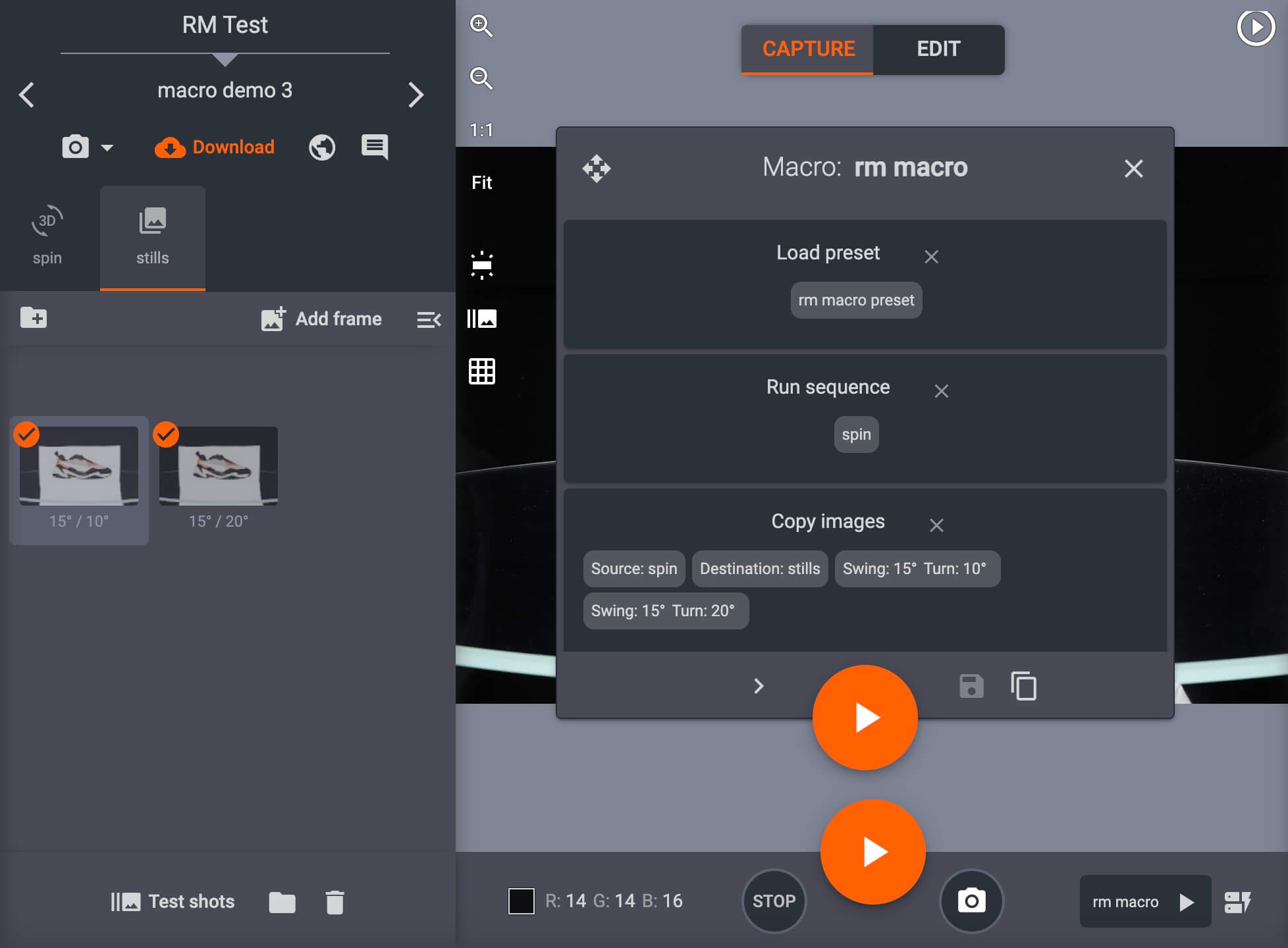Image resolution: width=1288 pixels, height=948 pixels.
Task: Click the STOP button
Action: point(775,902)
